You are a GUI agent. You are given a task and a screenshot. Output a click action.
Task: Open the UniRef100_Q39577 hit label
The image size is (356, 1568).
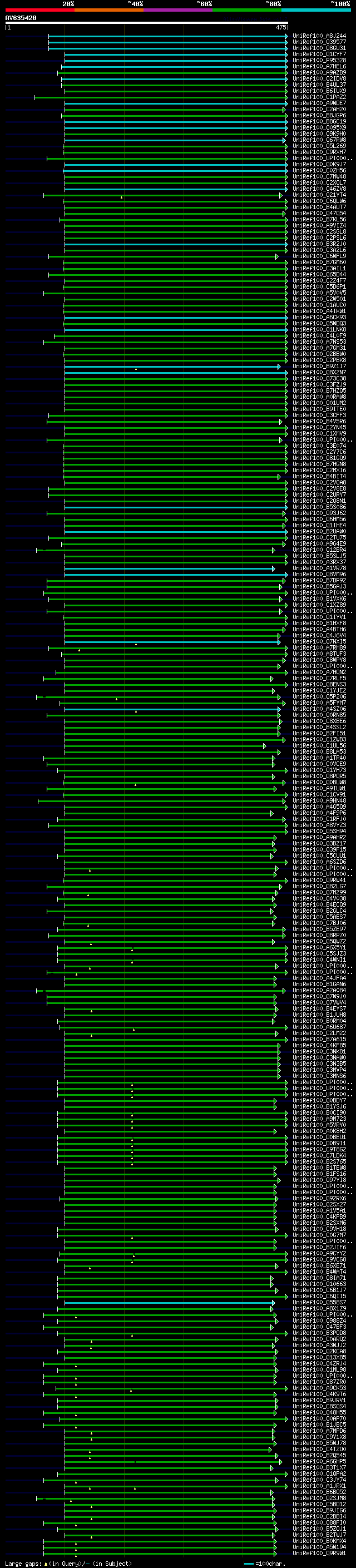tap(319, 42)
